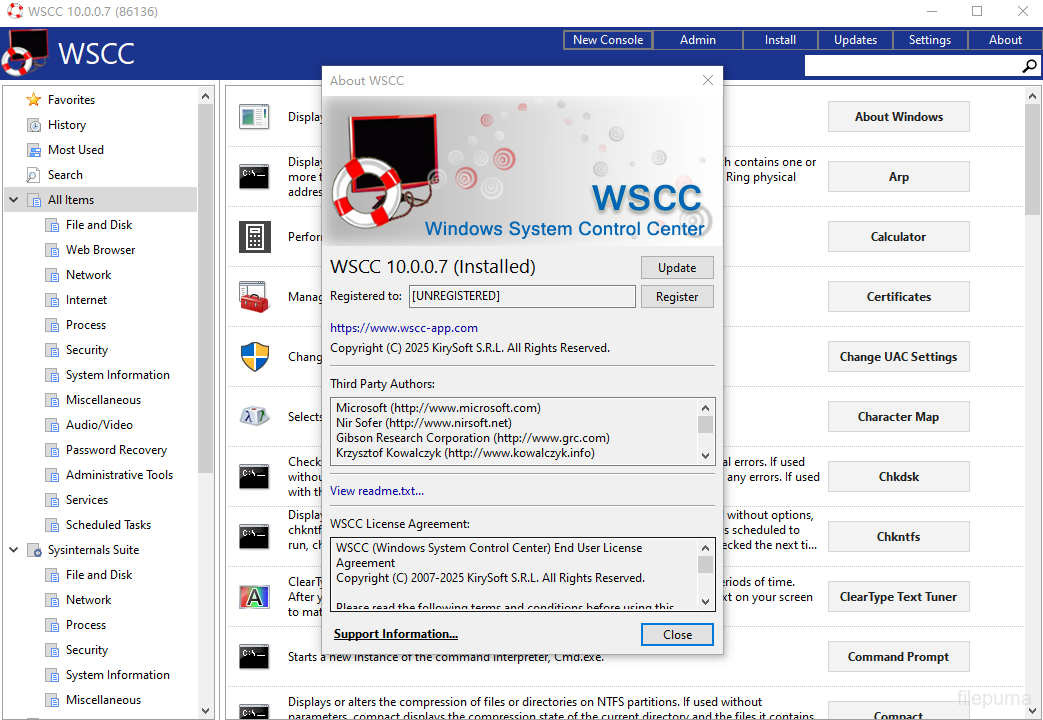Close the About WSCC dialog with Close button
Viewport: 1043px width, 720px height.
point(677,635)
